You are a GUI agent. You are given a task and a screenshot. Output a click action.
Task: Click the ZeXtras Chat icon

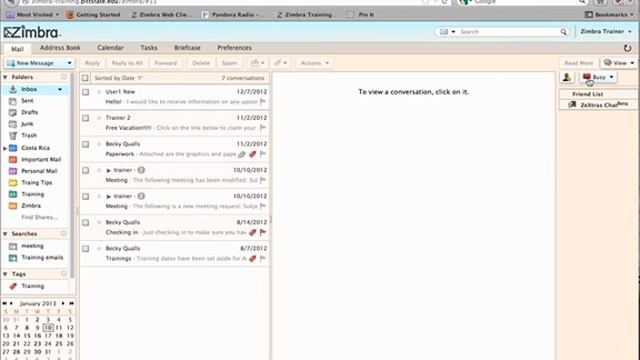coord(572,105)
